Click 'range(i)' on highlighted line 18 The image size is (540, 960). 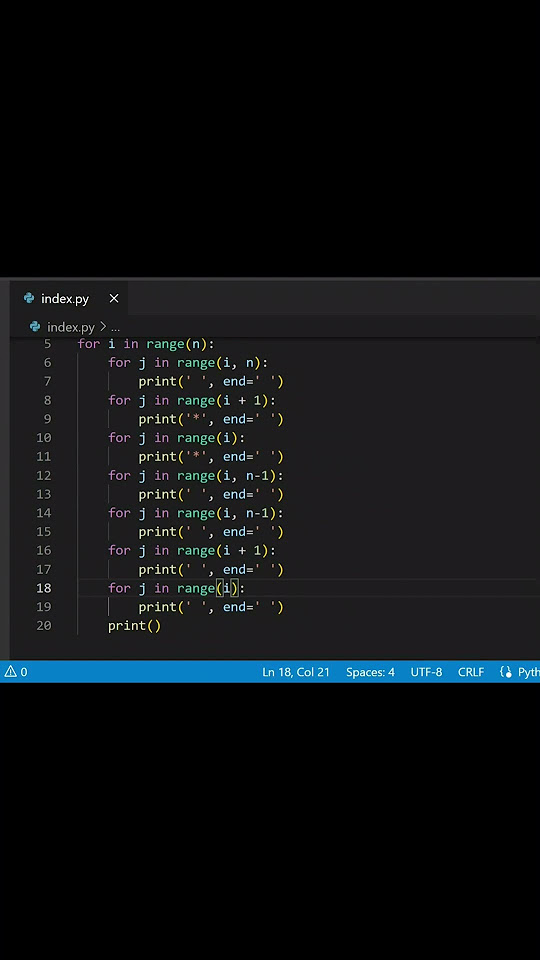click(x=208, y=588)
